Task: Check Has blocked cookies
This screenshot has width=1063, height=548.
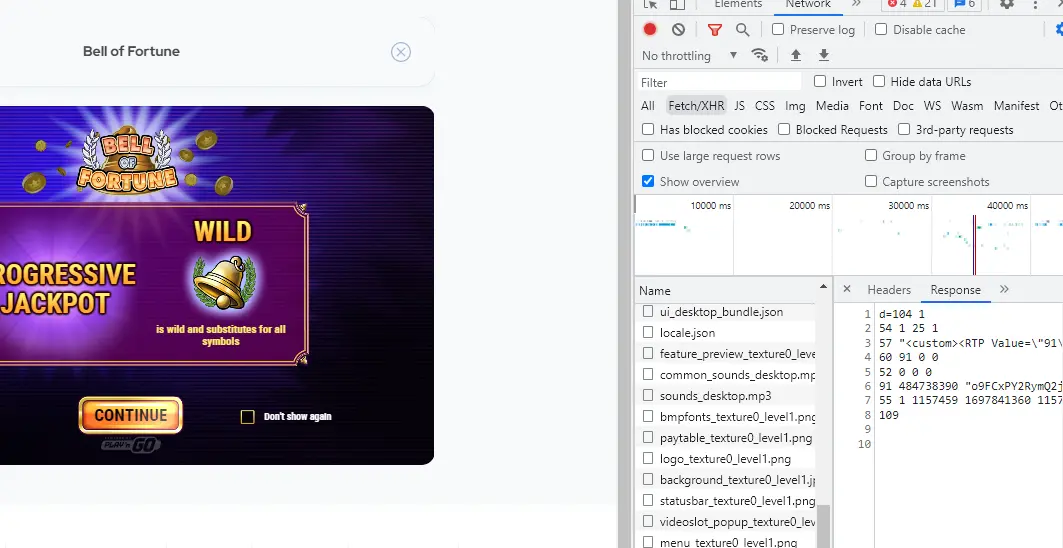Action: coord(648,129)
